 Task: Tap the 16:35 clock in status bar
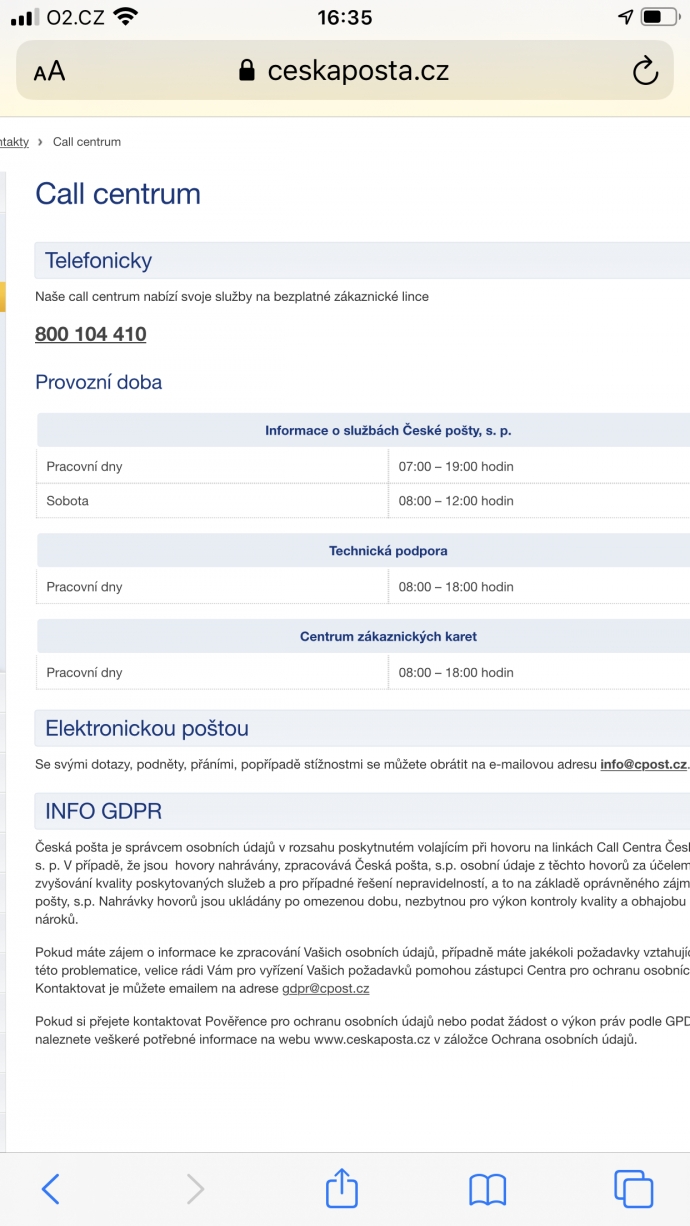point(344,17)
